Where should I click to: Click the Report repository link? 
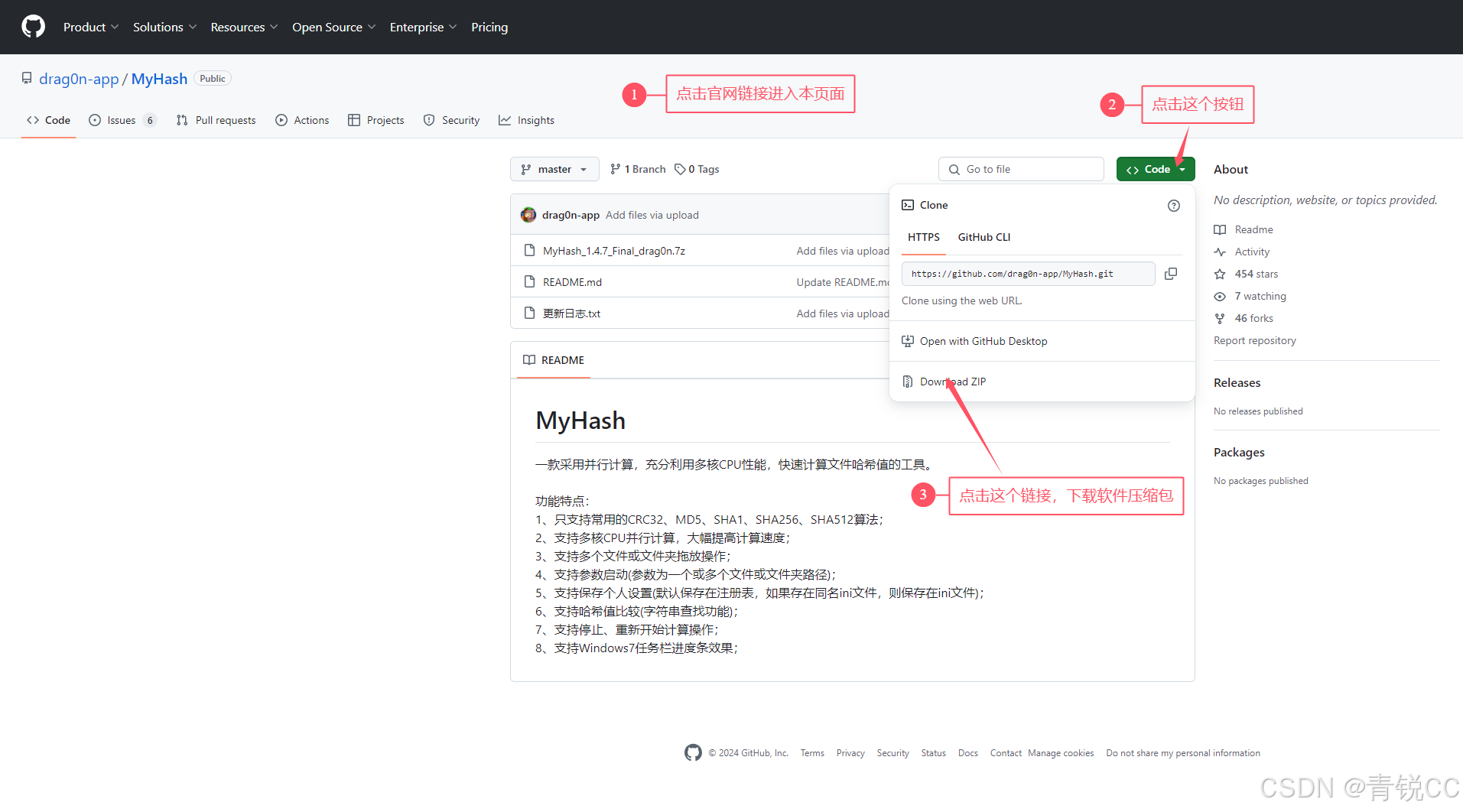1255,340
